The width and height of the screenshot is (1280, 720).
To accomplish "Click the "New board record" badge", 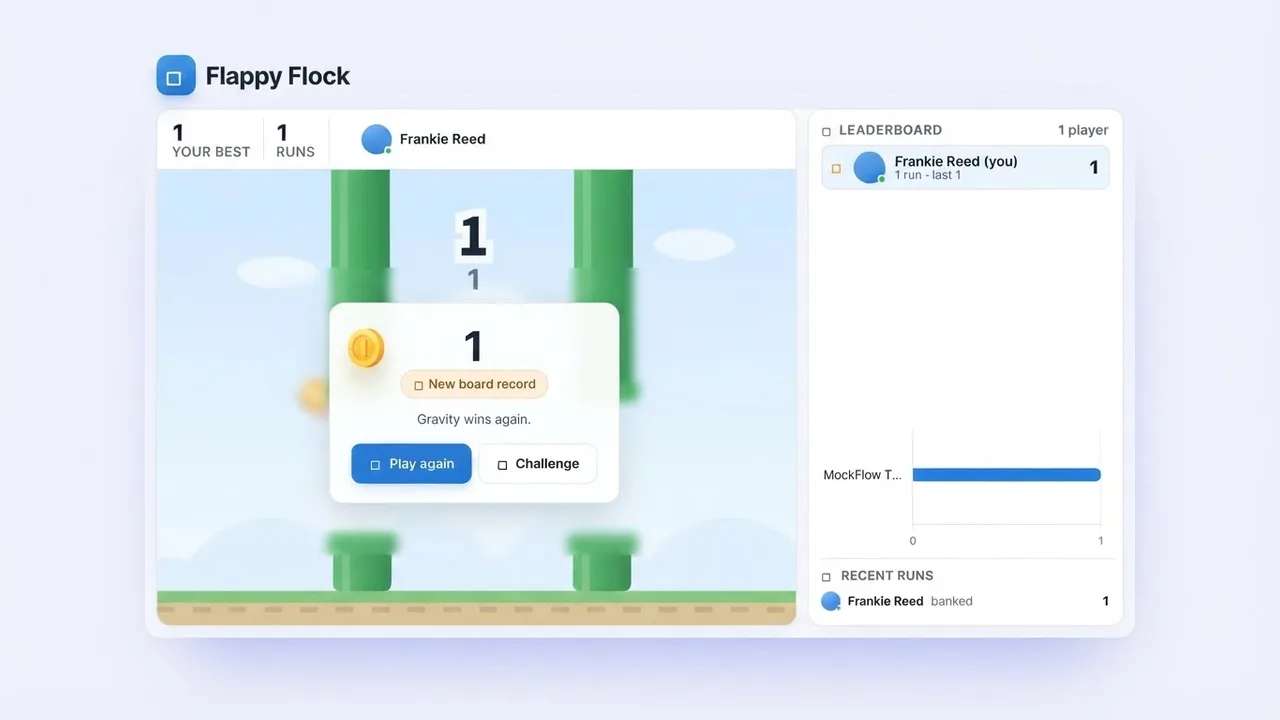I will (474, 384).
